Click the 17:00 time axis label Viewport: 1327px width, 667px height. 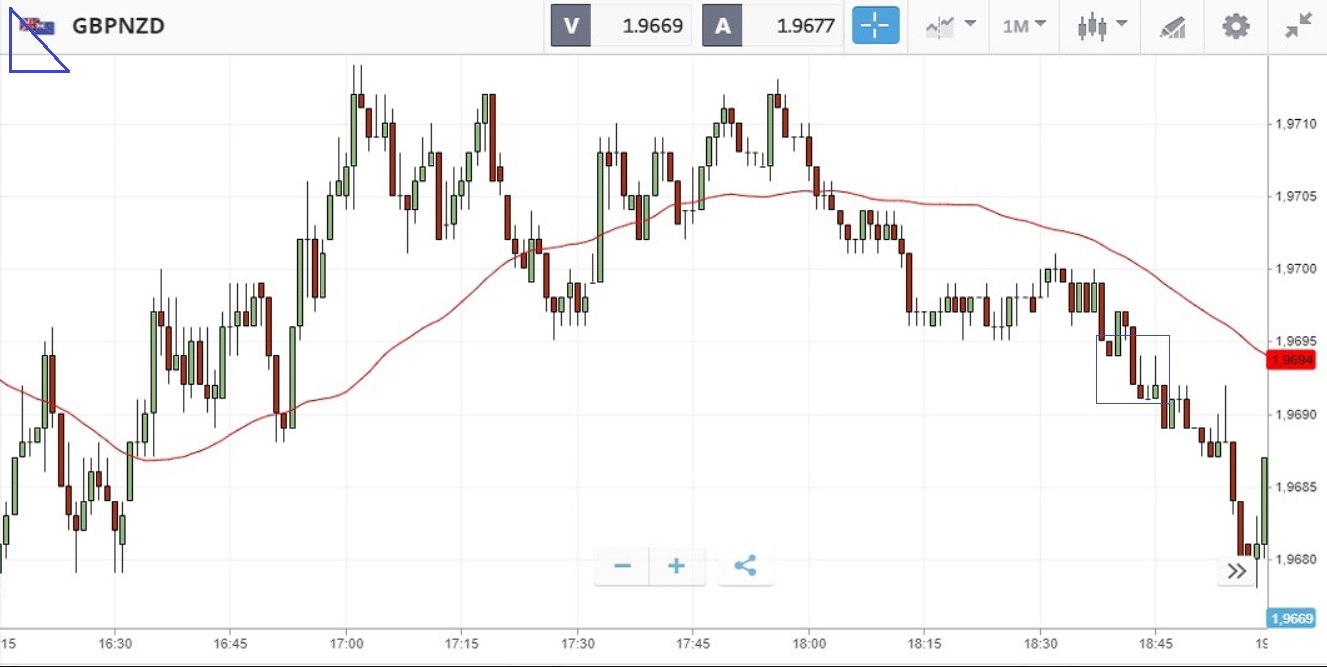pyautogui.click(x=345, y=644)
